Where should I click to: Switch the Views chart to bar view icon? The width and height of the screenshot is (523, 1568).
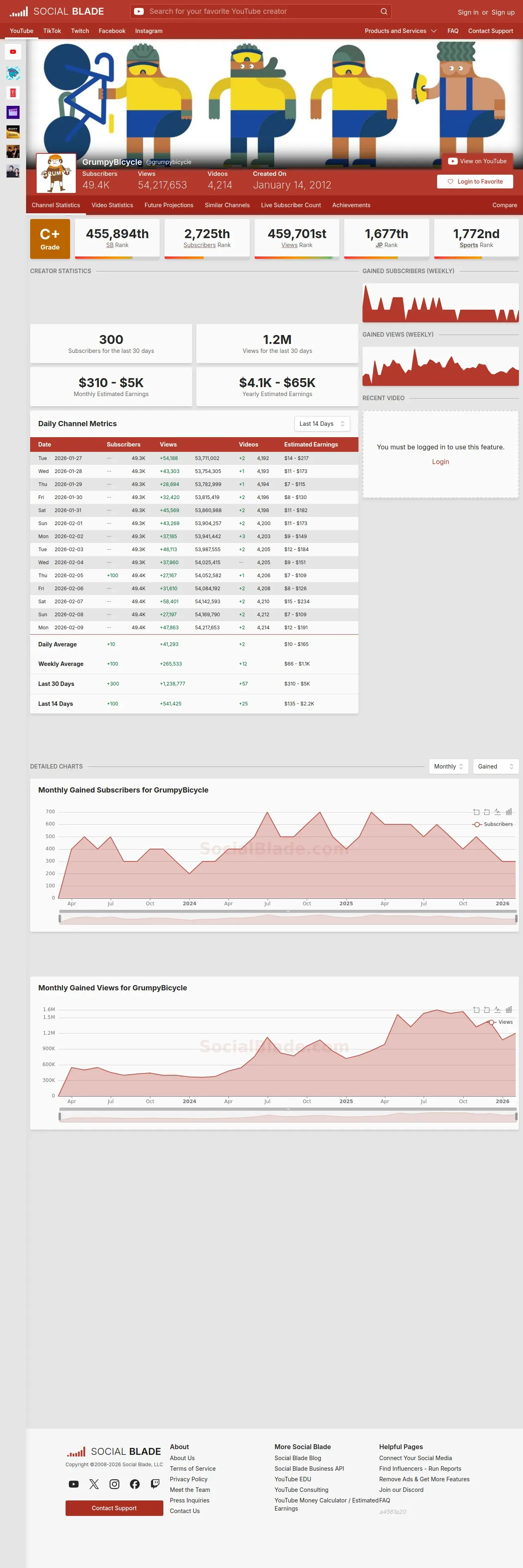point(508,1010)
